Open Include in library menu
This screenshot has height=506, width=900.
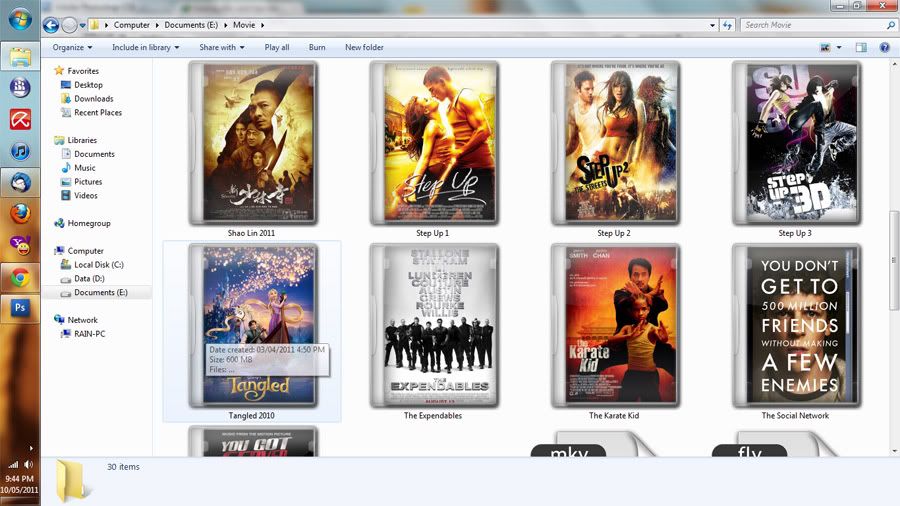[145, 48]
